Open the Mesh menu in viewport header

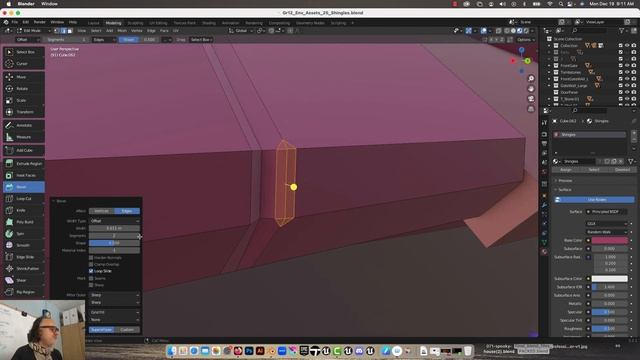tap(122, 31)
